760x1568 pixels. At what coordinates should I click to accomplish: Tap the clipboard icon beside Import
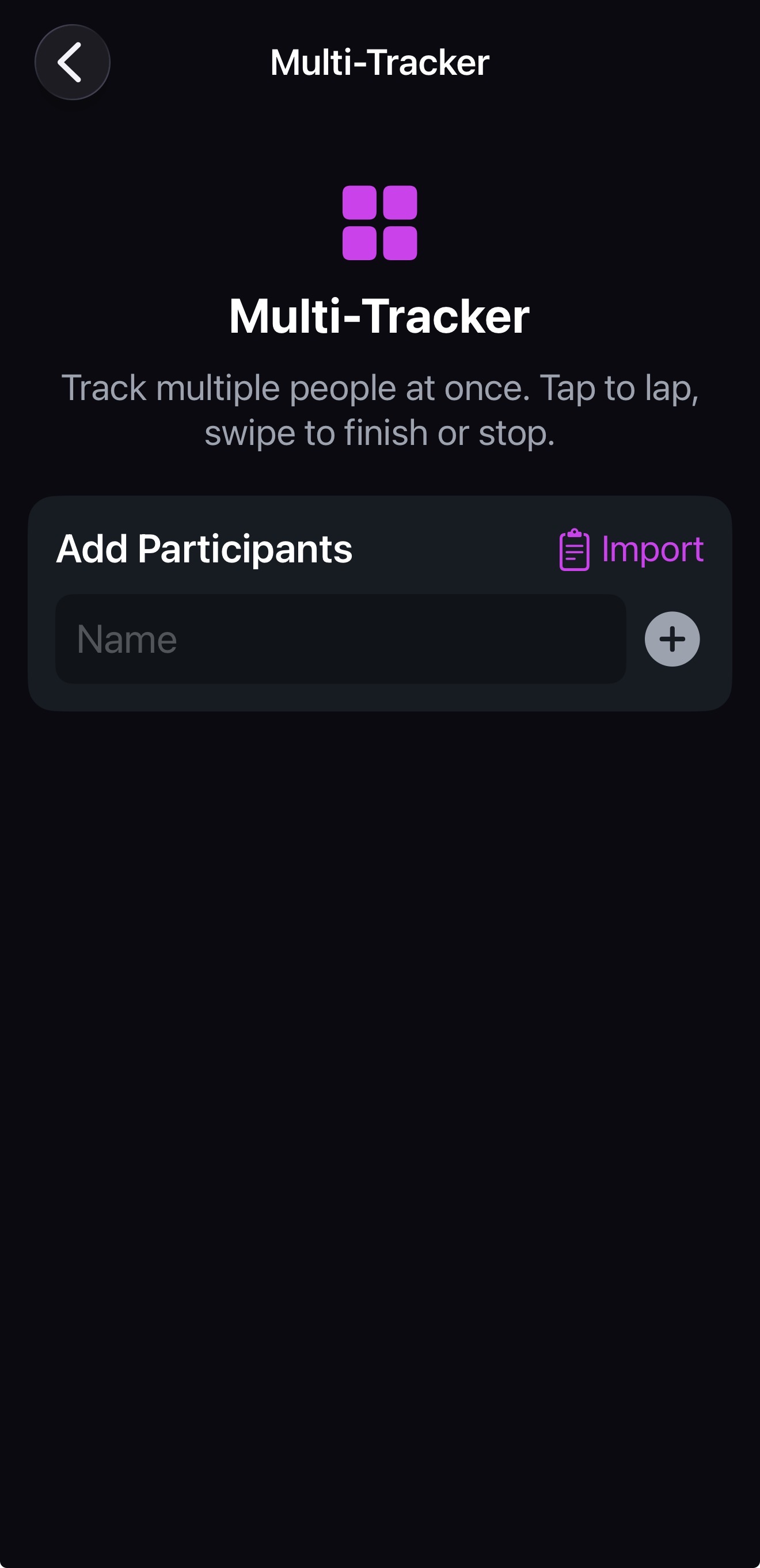573,549
